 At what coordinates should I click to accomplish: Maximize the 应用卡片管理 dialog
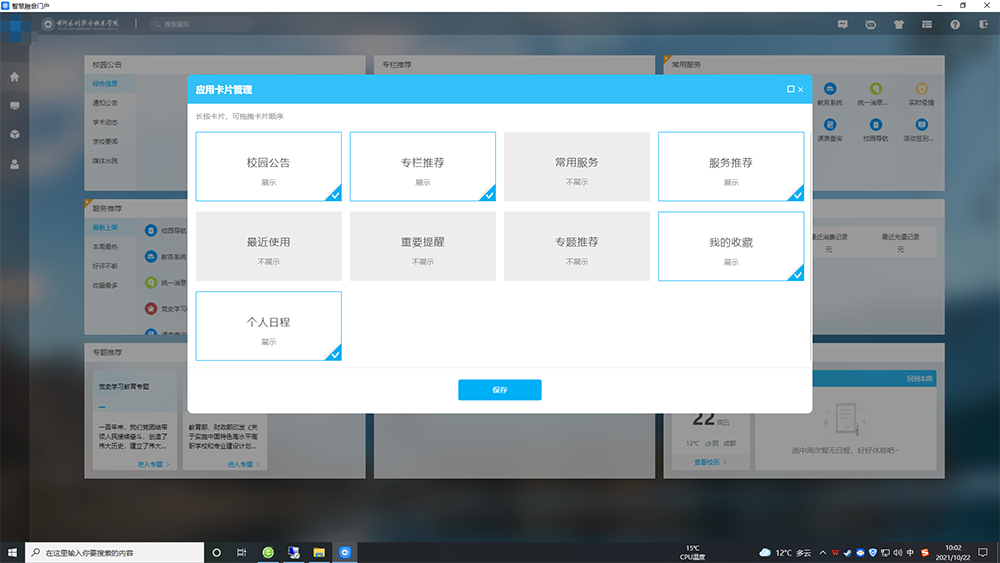tap(790, 89)
